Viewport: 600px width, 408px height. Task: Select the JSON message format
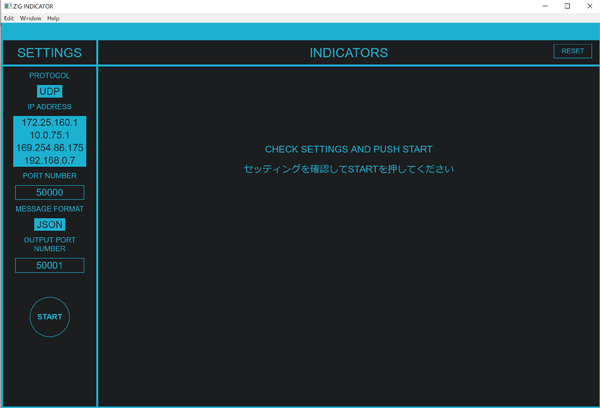[x=50, y=224]
